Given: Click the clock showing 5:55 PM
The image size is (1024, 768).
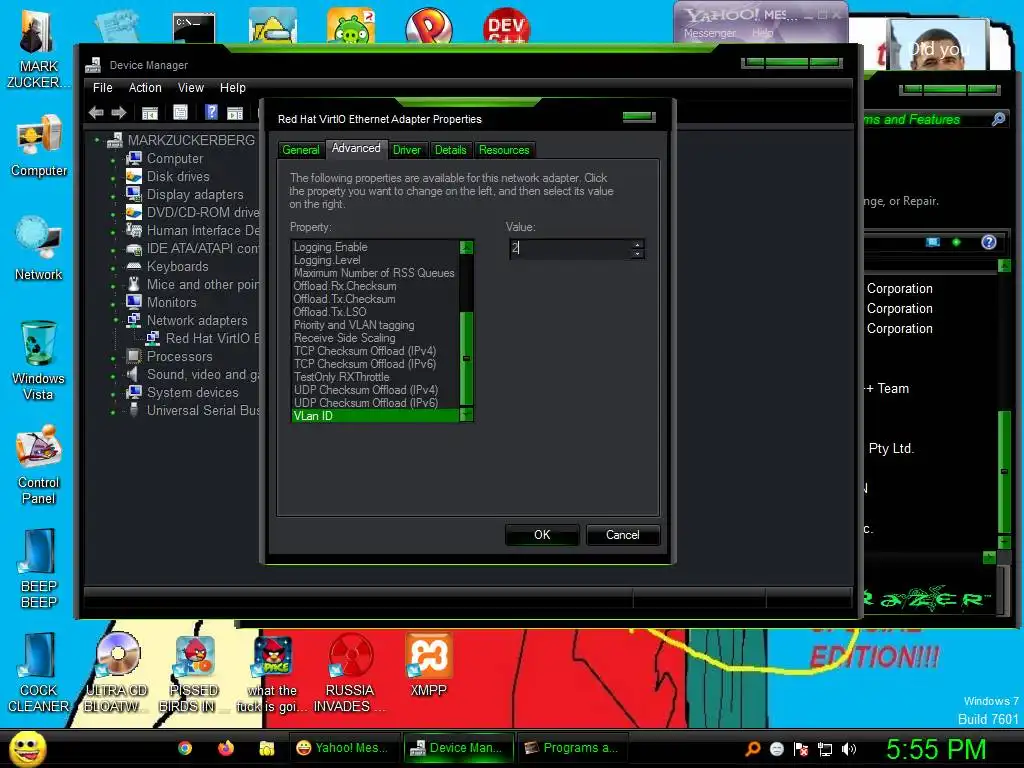Looking at the screenshot, I should (936, 748).
